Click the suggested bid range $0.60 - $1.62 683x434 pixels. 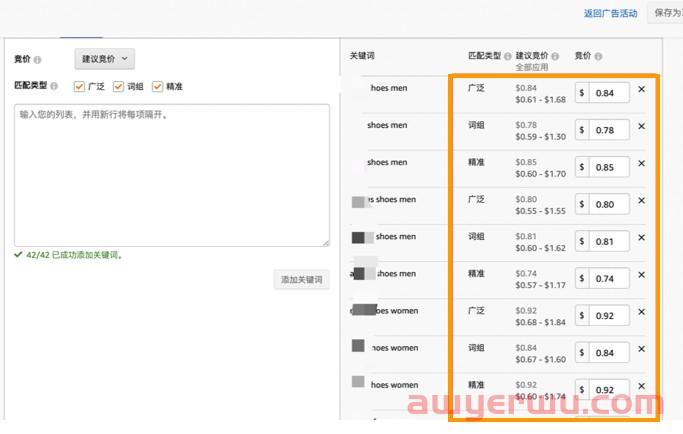(x=541, y=248)
